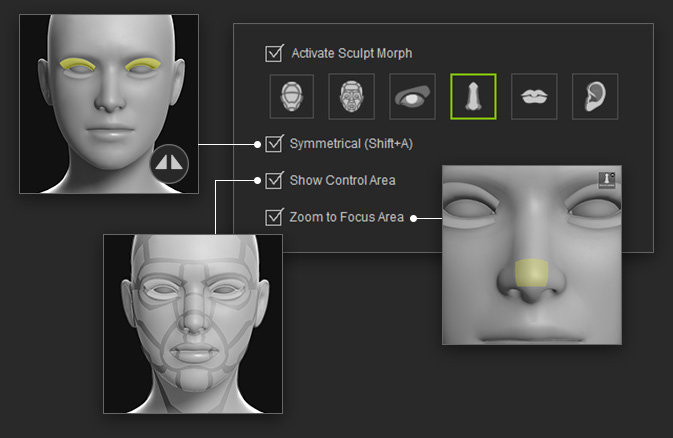Image resolution: width=673 pixels, height=438 pixels.
Task: Select the nose sculpt region icon
Action: point(473,96)
